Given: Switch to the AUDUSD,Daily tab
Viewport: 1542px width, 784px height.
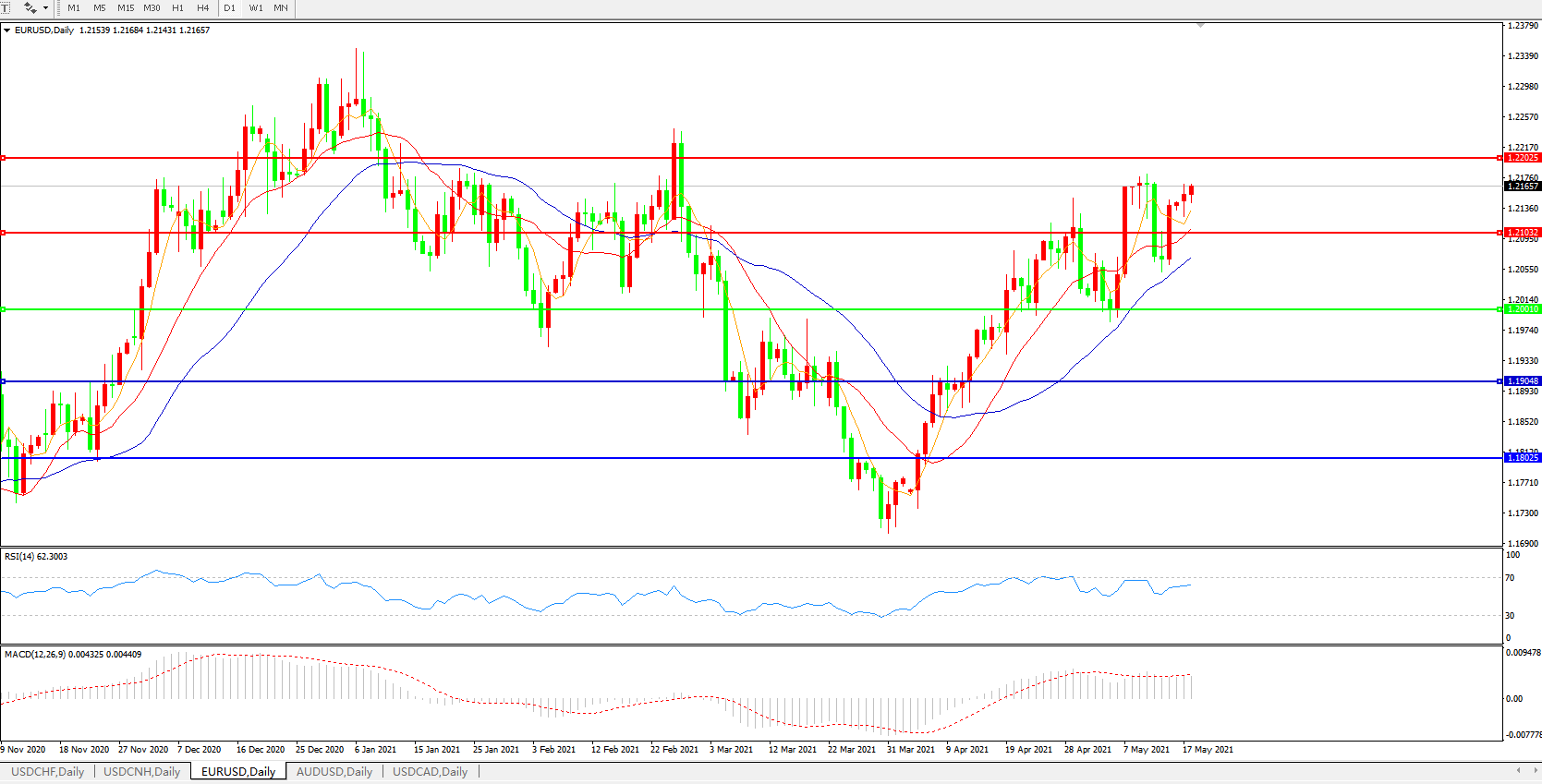Looking at the screenshot, I should click(x=334, y=772).
